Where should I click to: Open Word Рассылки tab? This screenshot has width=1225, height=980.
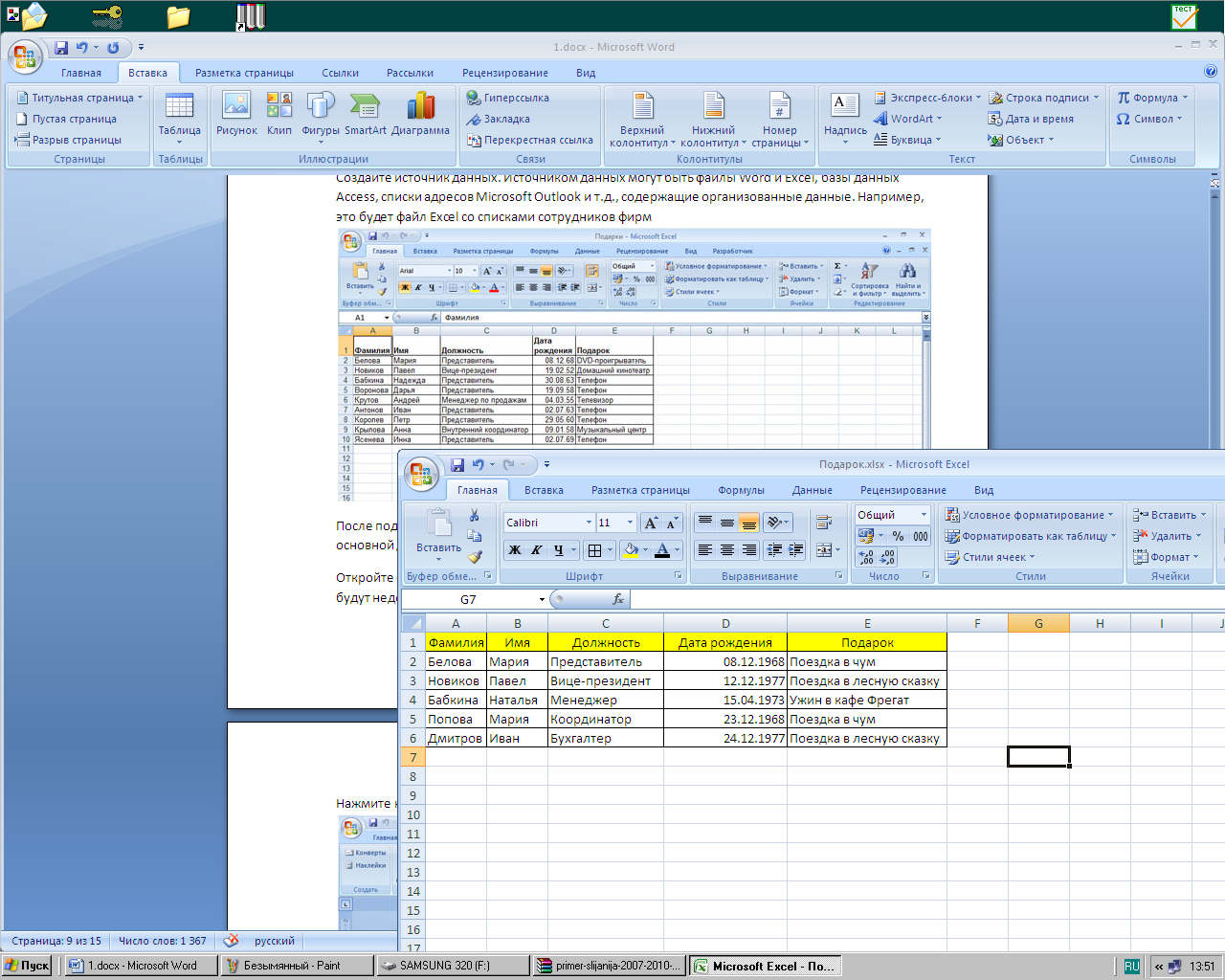pyautogui.click(x=410, y=73)
